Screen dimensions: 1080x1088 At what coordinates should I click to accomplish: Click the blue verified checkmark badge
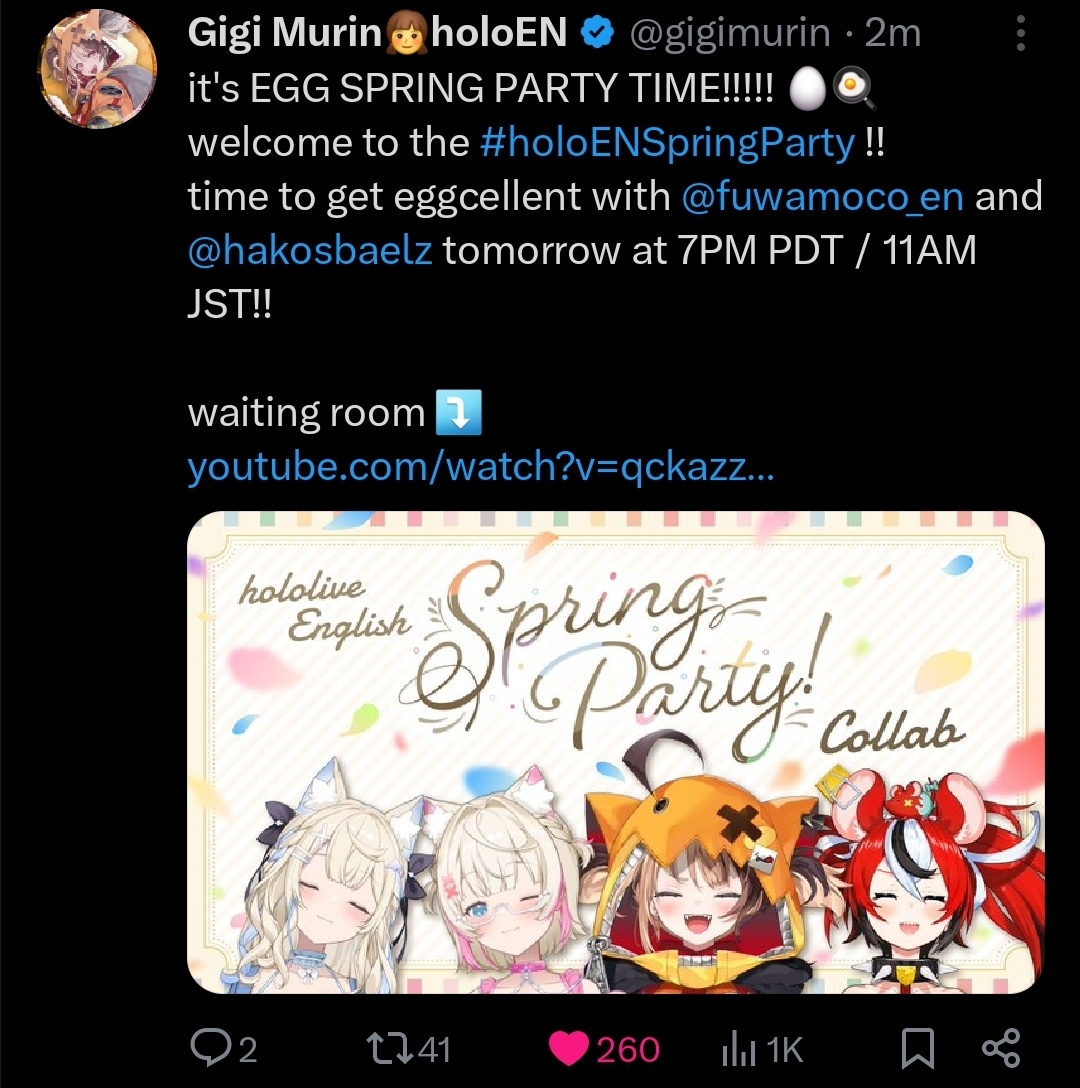pos(597,33)
